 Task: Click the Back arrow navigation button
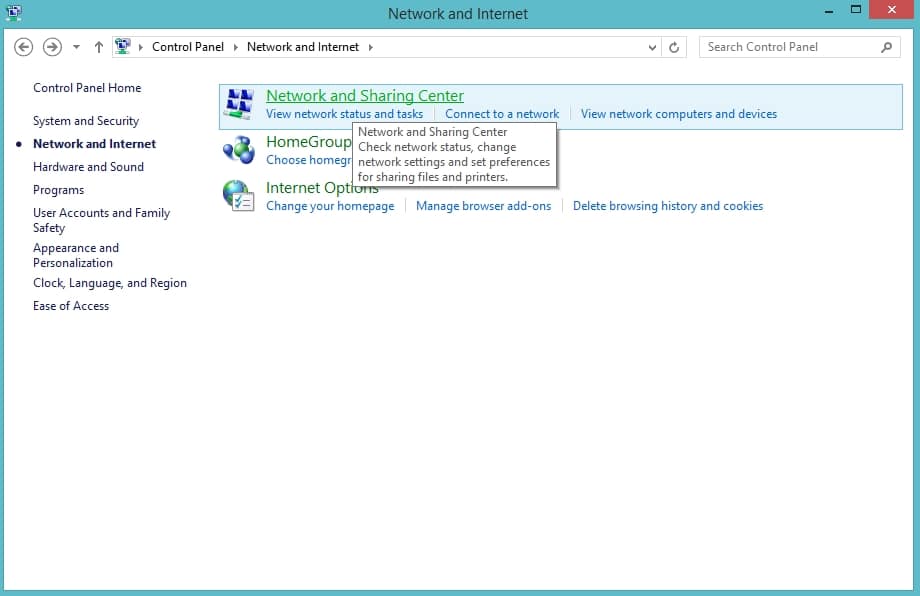tap(23, 47)
